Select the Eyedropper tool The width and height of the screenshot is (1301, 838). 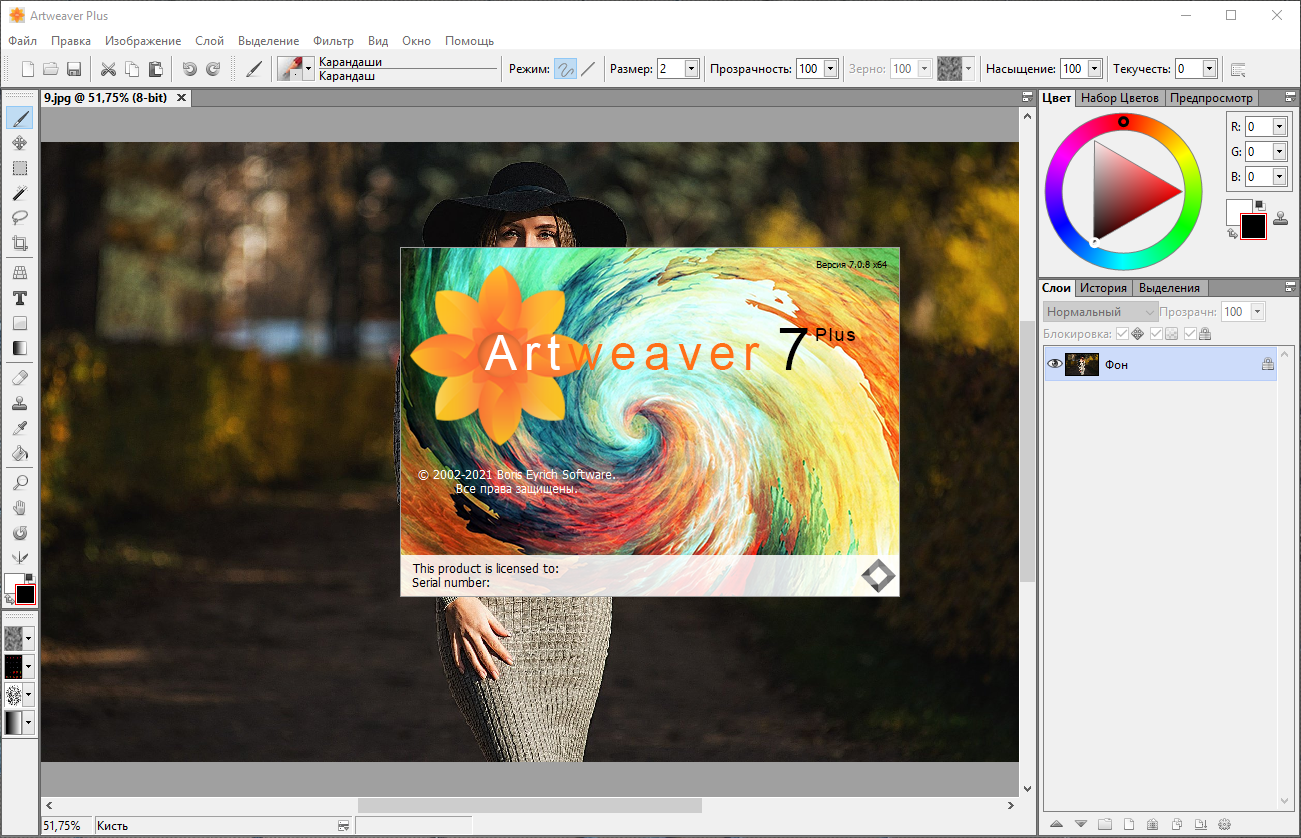[19, 428]
